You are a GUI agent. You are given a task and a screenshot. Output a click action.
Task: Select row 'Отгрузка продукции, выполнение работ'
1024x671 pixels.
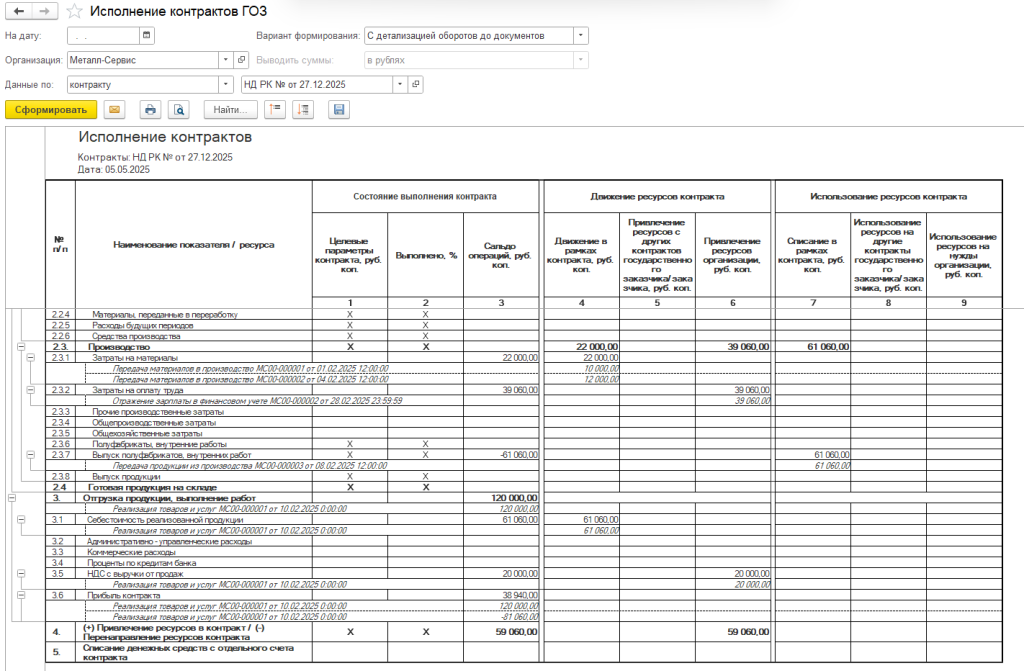pos(169,498)
